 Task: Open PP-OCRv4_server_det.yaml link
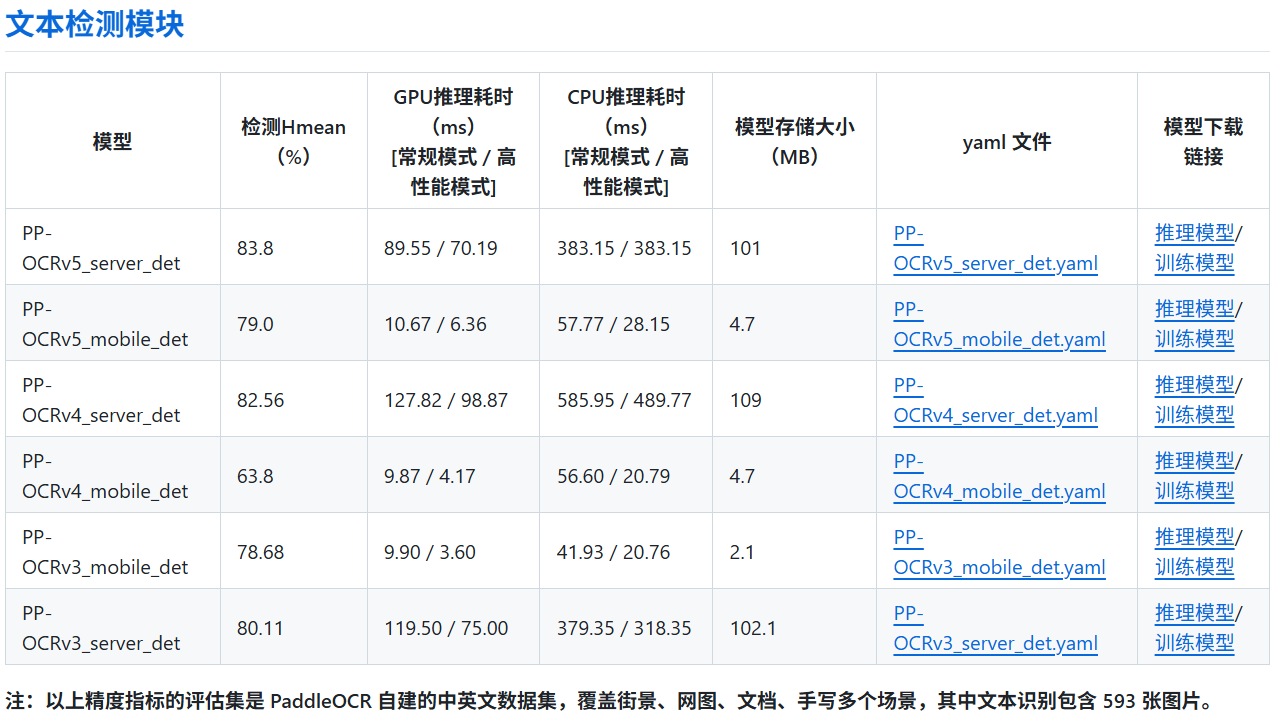(x=995, y=400)
